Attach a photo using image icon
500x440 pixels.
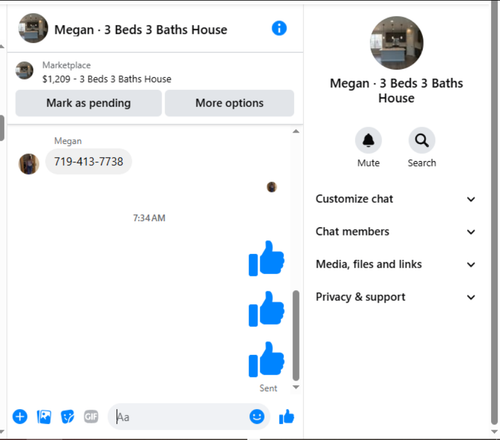click(x=44, y=417)
